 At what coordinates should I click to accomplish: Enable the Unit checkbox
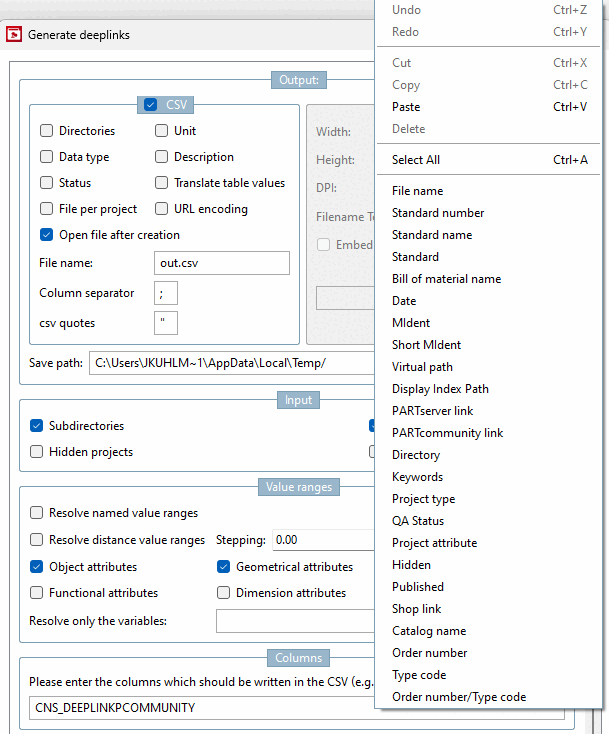161,131
